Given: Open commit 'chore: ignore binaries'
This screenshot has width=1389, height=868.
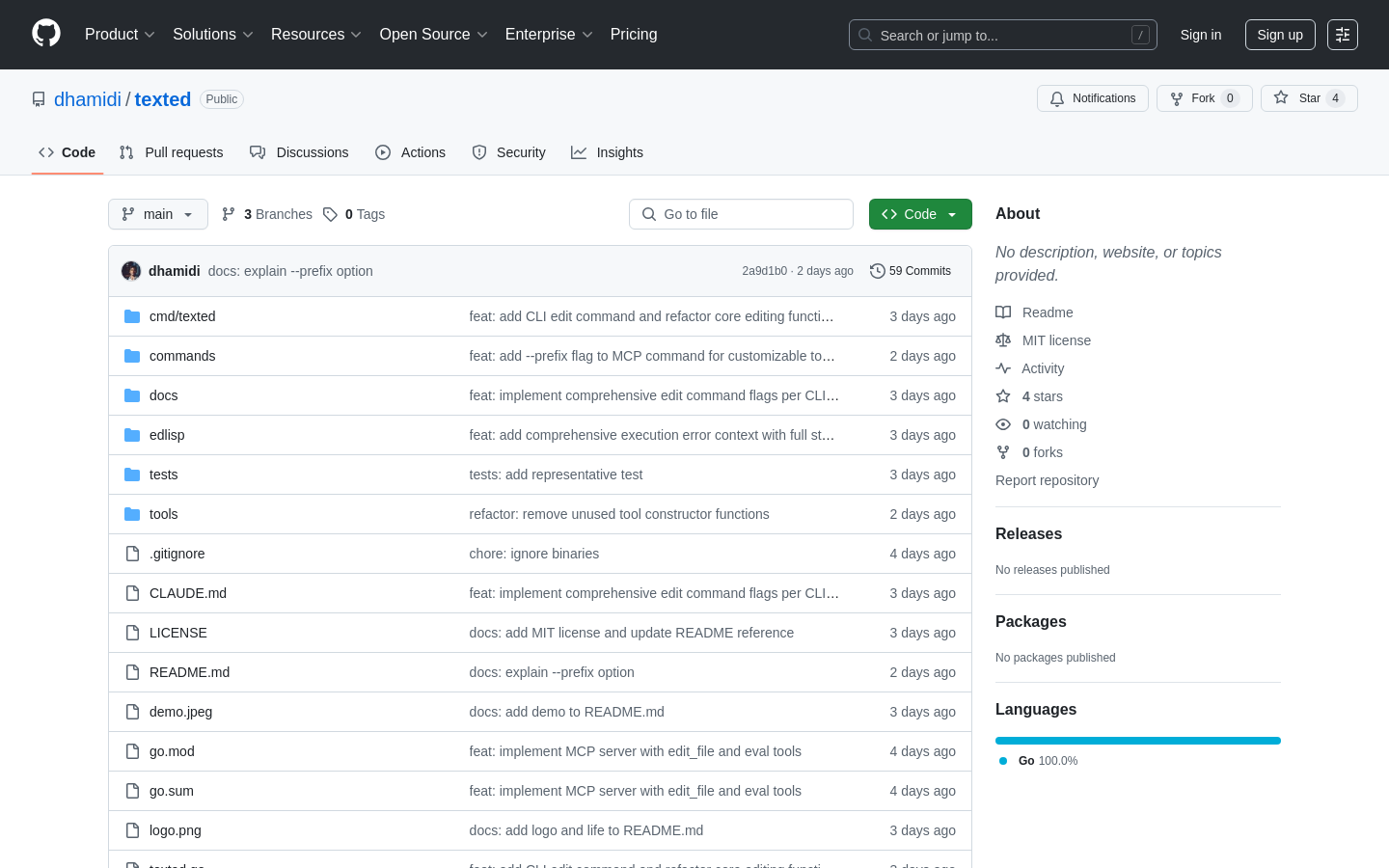Looking at the screenshot, I should (x=534, y=554).
